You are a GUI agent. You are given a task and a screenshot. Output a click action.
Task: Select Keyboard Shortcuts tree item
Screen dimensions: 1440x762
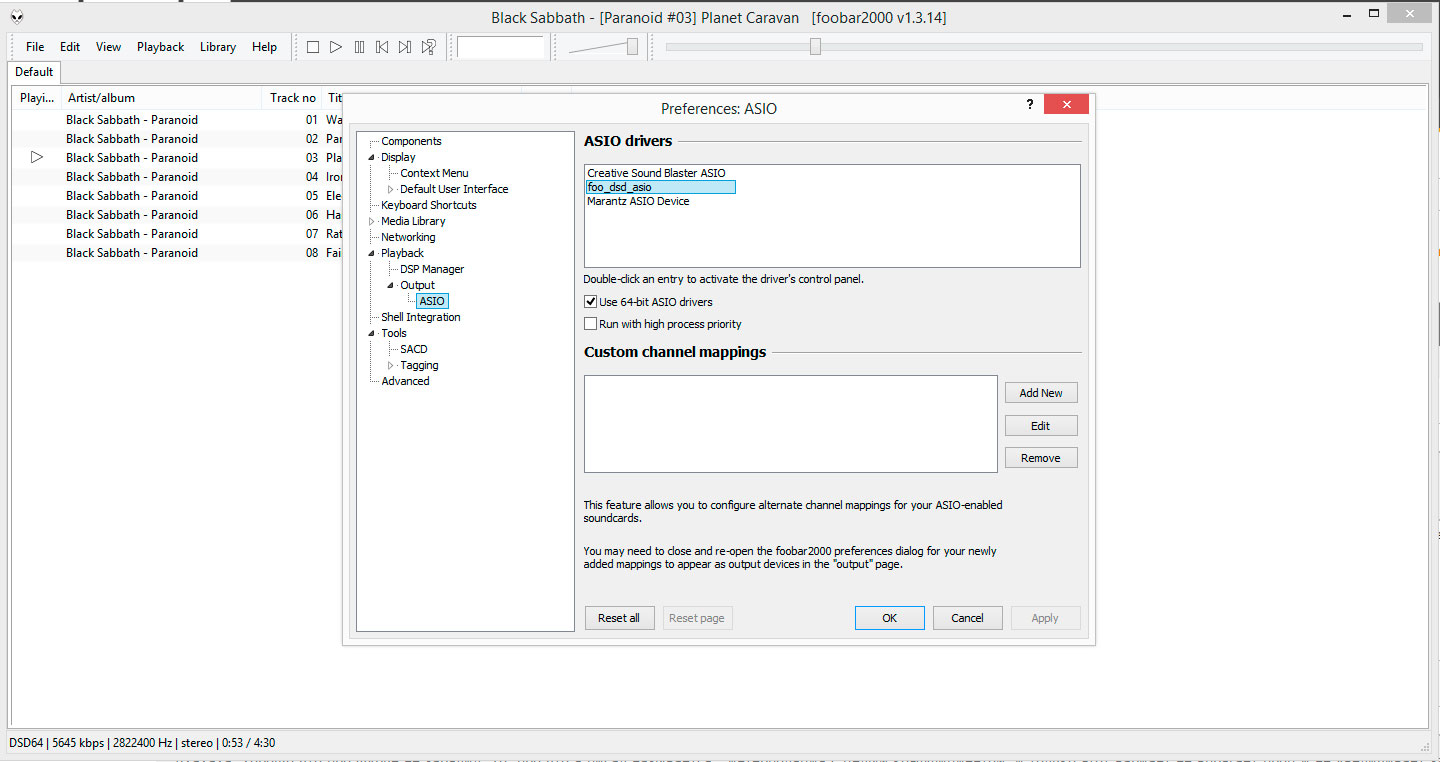429,205
